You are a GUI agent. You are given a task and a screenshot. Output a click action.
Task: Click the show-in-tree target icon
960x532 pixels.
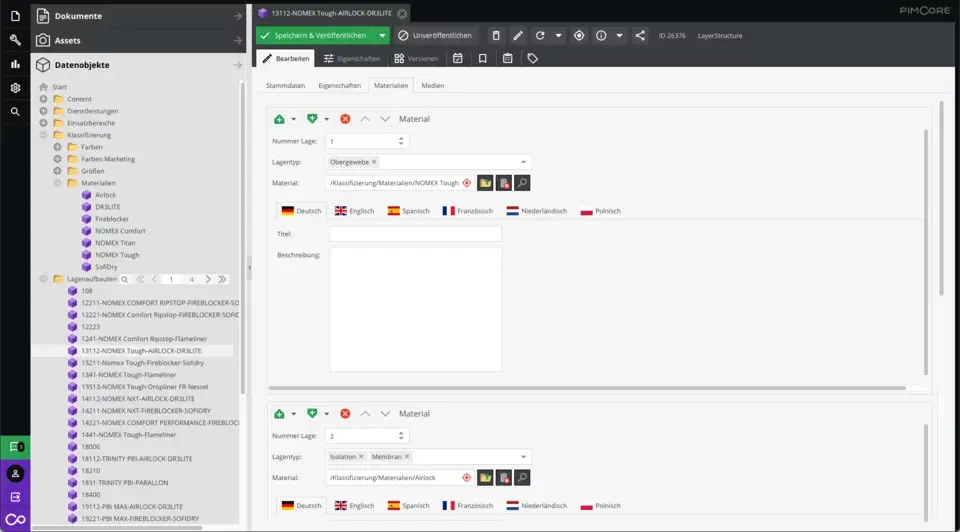click(579, 36)
